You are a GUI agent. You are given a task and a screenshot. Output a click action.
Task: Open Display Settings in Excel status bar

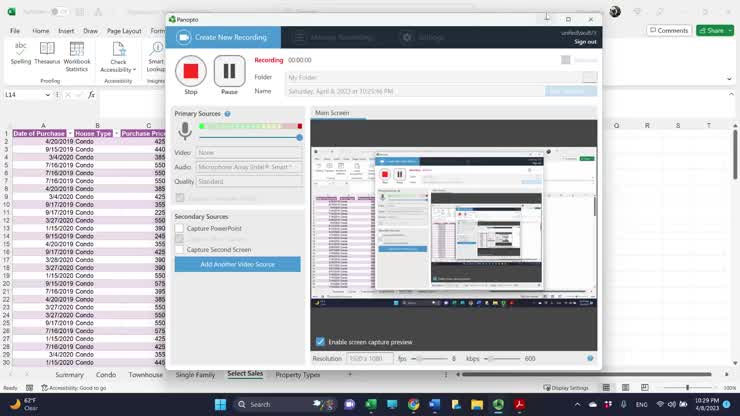(x=565, y=388)
